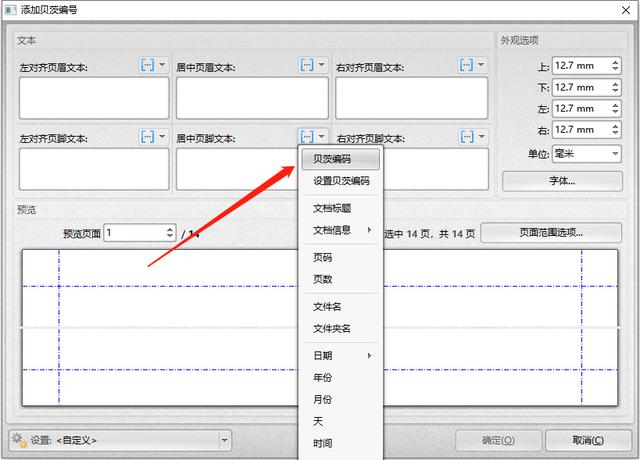Click into 右对齐页眉文本 text box
This screenshot has height=460, width=640.
click(x=411, y=98)
